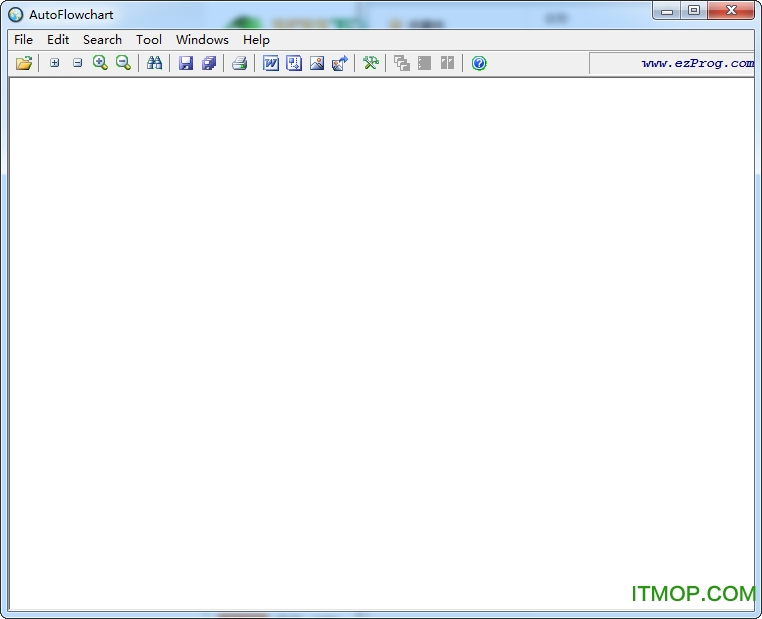
Task: Collapse all nodes with minus icon
Action: coord(77,63)
